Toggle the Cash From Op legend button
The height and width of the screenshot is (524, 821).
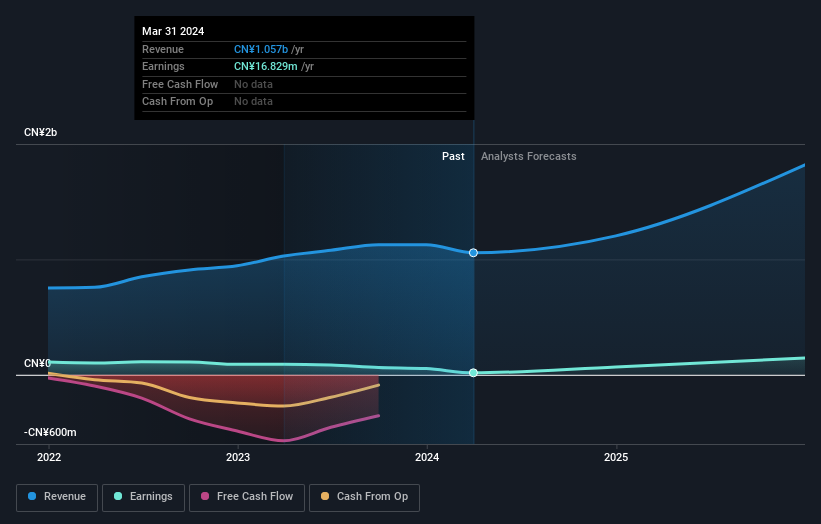(x=364, y=497)
